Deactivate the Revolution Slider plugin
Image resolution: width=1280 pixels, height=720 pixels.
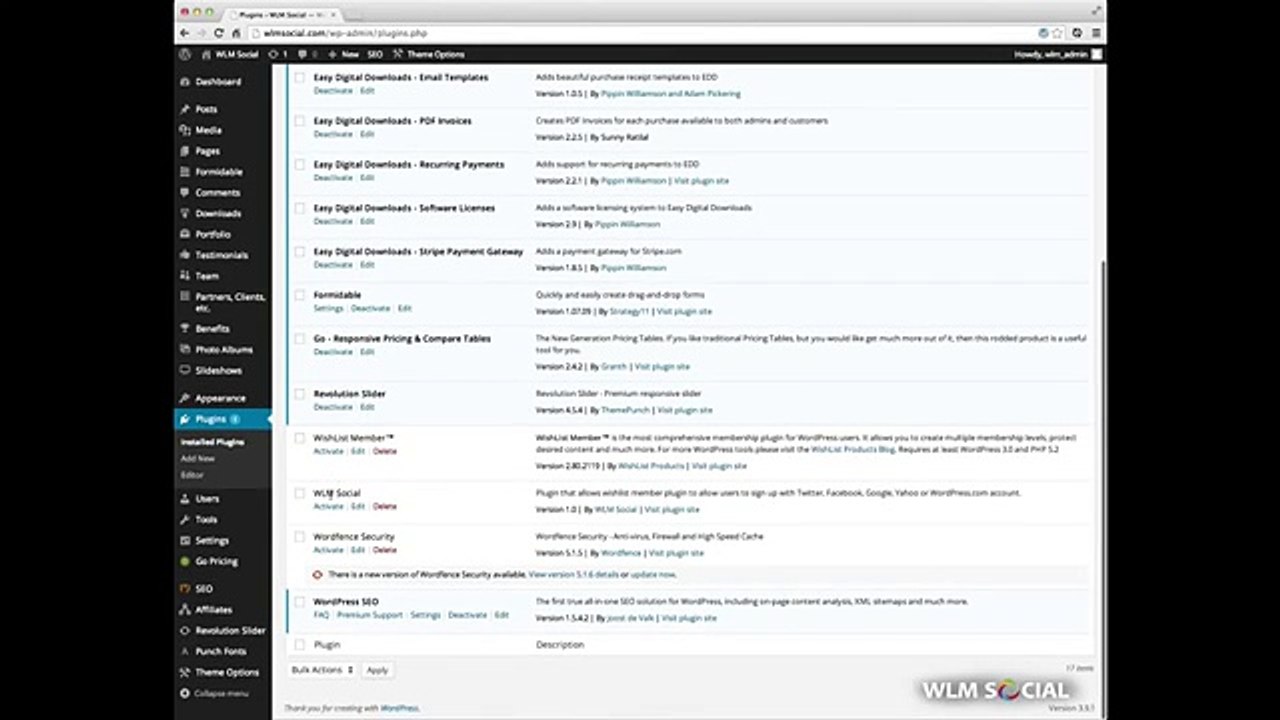[333, 407]
